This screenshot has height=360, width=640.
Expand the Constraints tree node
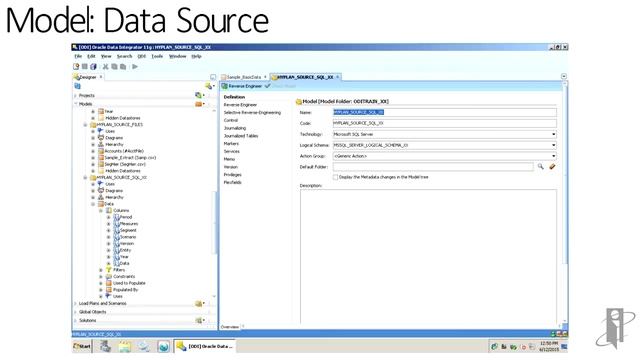[x=101, y=277]
